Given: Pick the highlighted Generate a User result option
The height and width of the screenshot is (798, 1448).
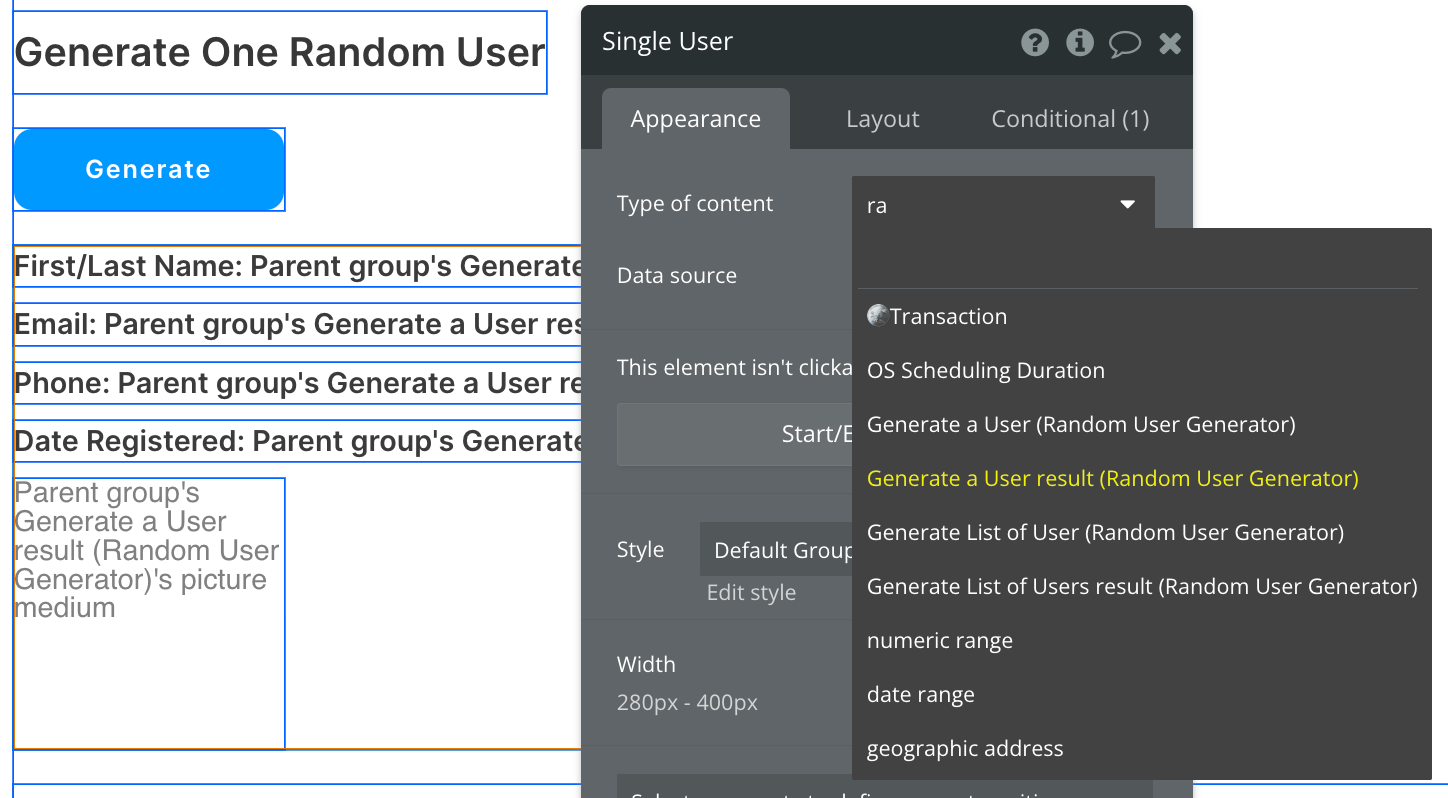Looking at the screenshot, I should pyautogui.click(x=1112, y=479).
